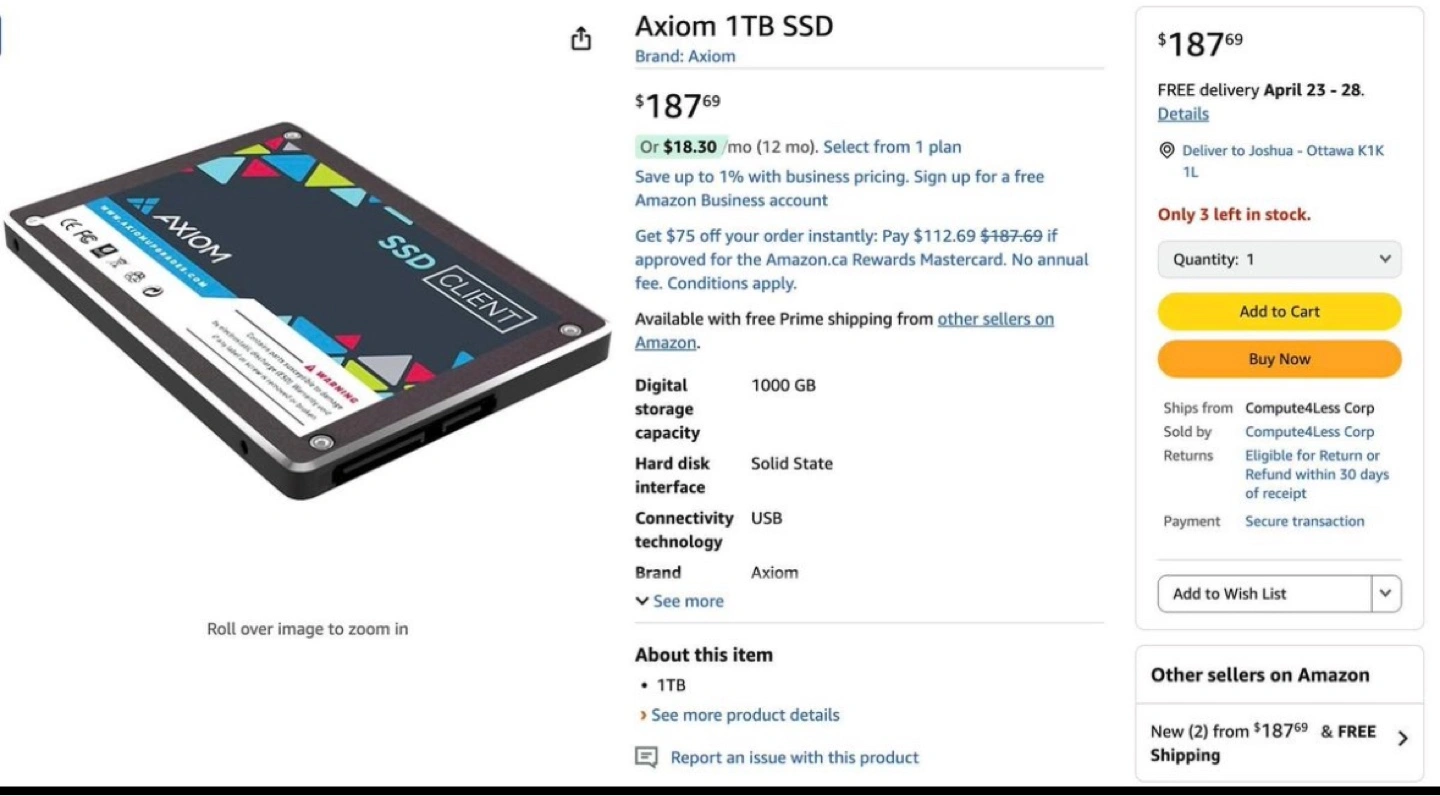The width and height of the screenshot is (1440, 796).
Task: Click the Axiom SSD product image
Action: click(x=306, y=310)
